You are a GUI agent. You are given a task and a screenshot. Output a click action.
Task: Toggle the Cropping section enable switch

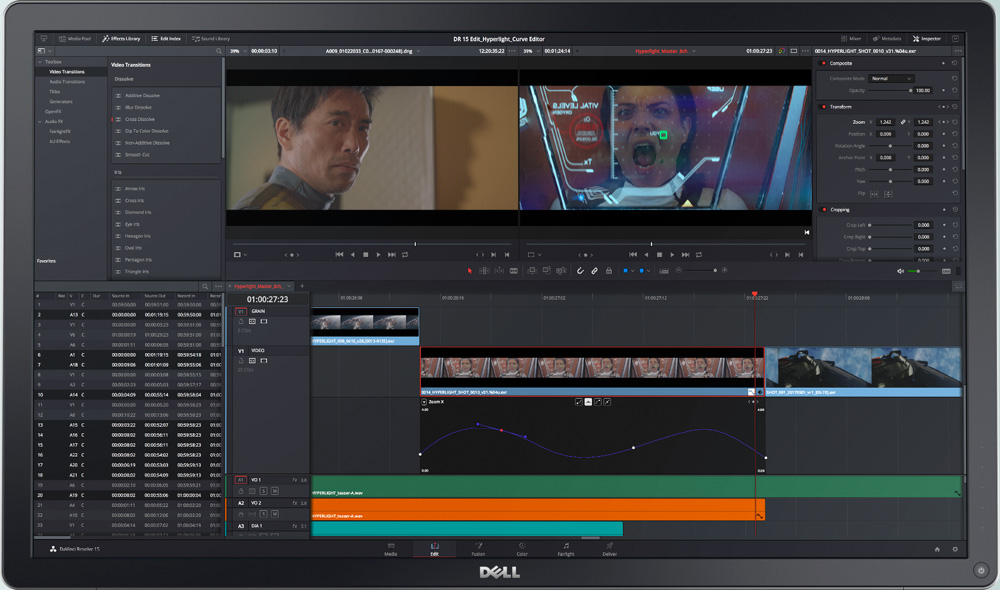[x=823, y=210]
